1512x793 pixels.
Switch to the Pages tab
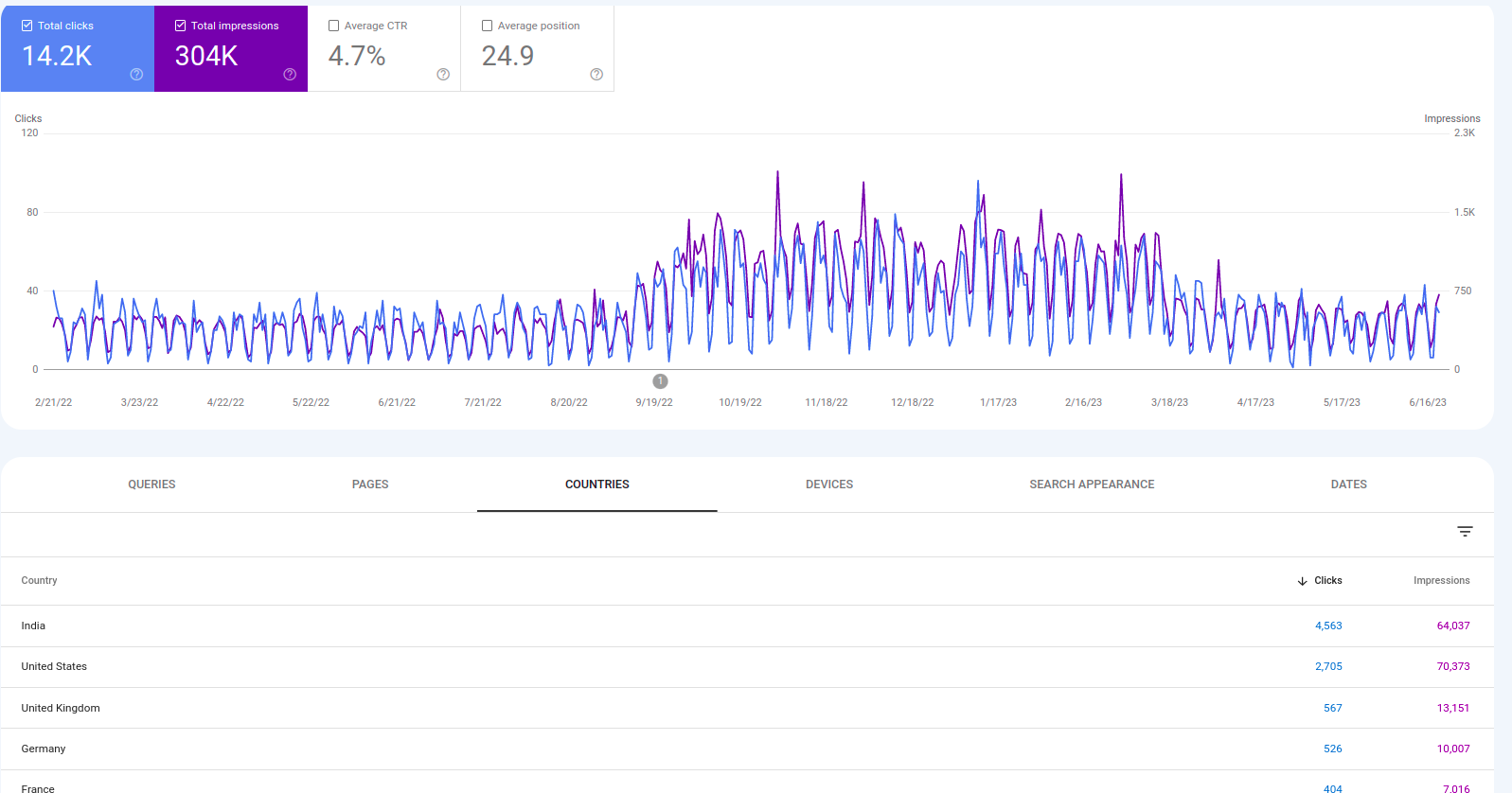click(370, 485)
